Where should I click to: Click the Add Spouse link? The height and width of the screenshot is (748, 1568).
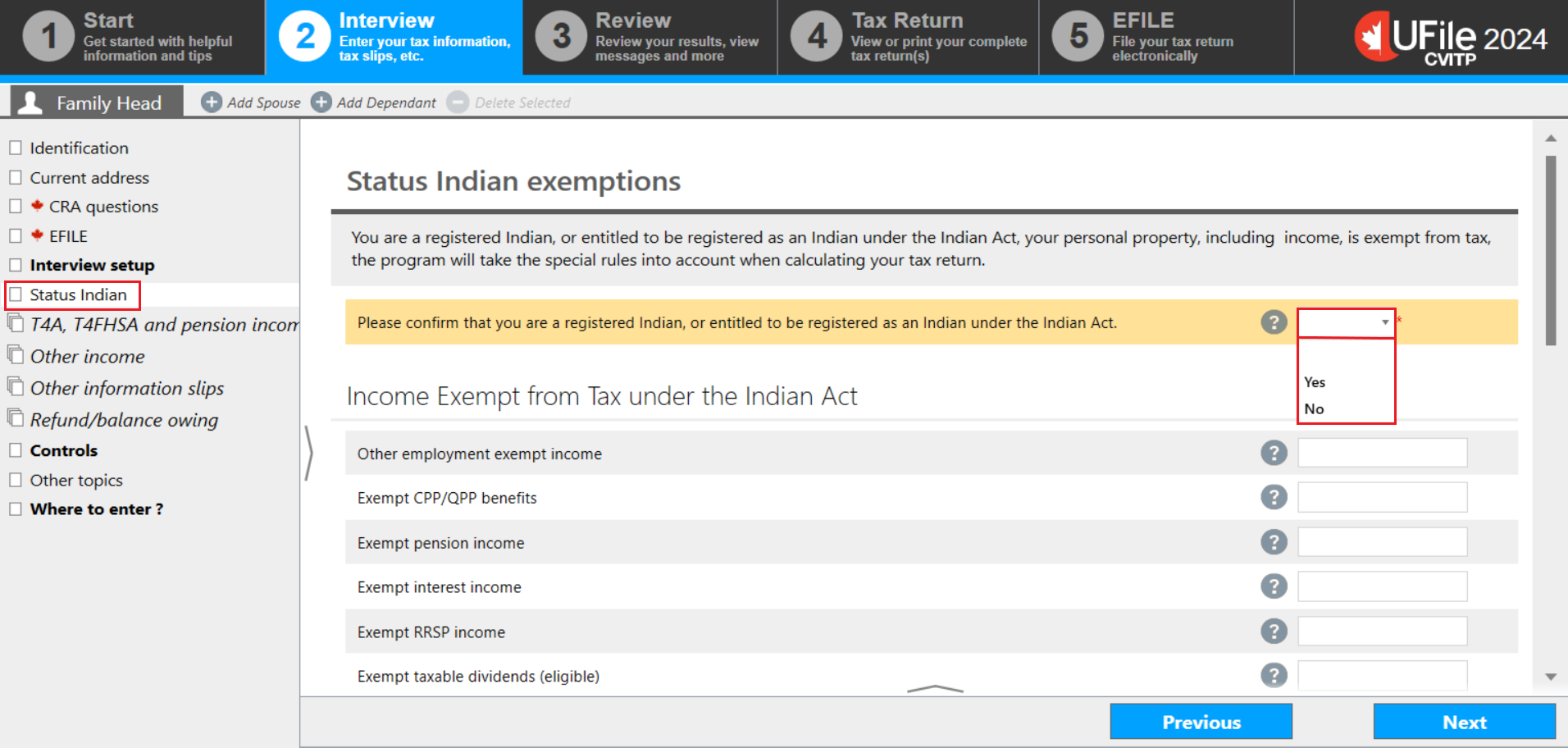coord(263,103)
